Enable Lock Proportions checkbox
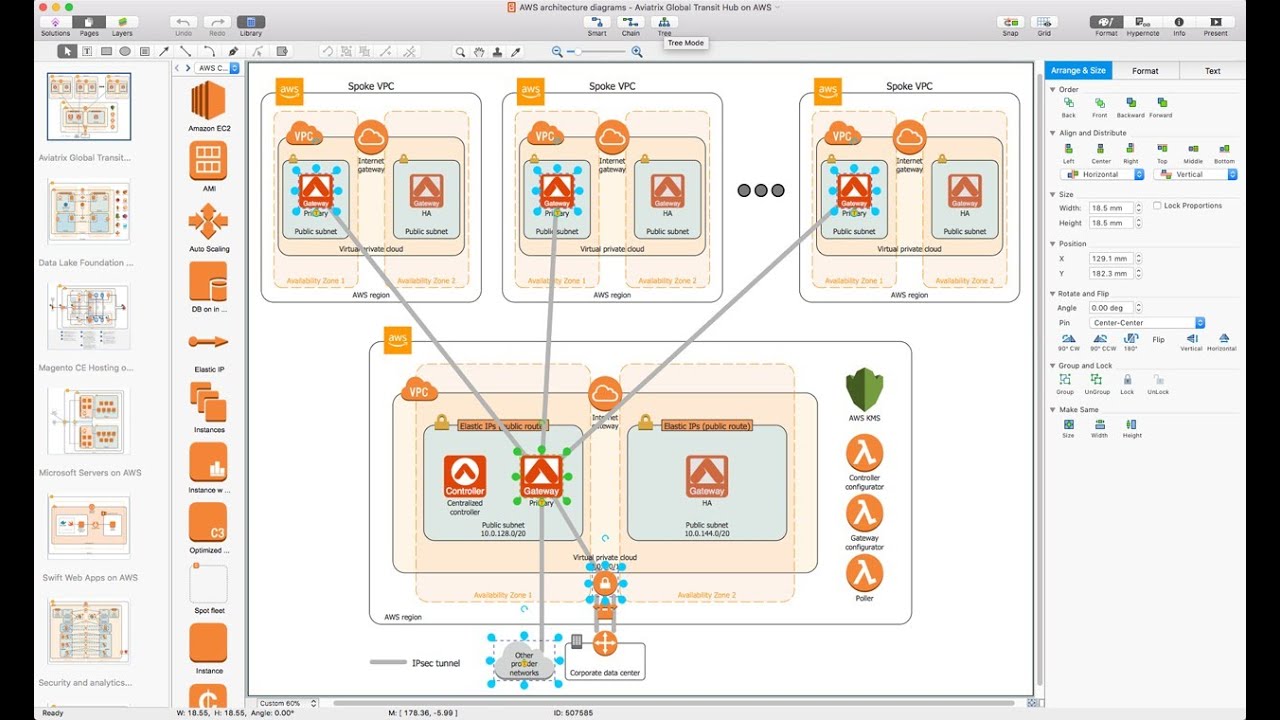The height and width of the screenshot is (720, 1280). click(x=1157, y=206)
